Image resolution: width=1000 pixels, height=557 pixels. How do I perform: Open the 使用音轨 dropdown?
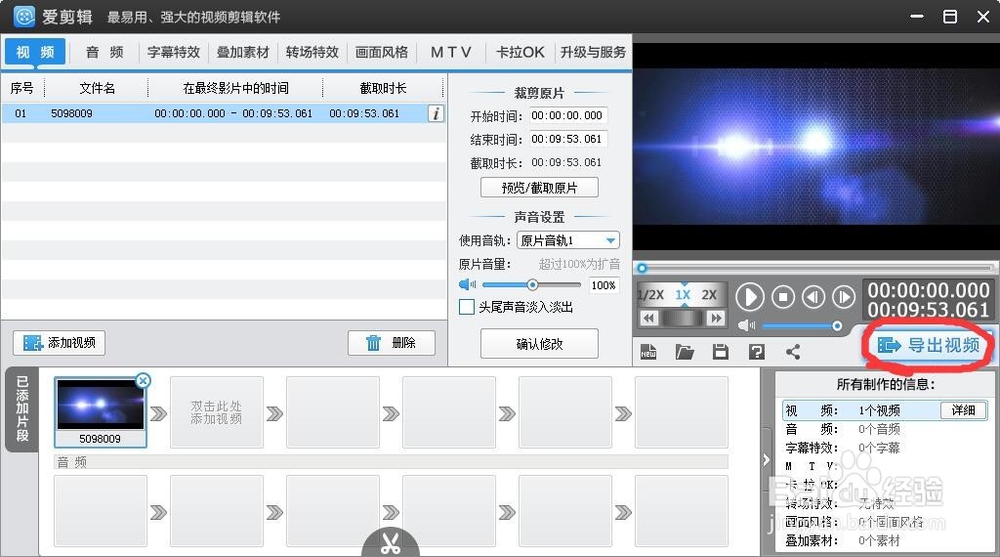[568, 241]
